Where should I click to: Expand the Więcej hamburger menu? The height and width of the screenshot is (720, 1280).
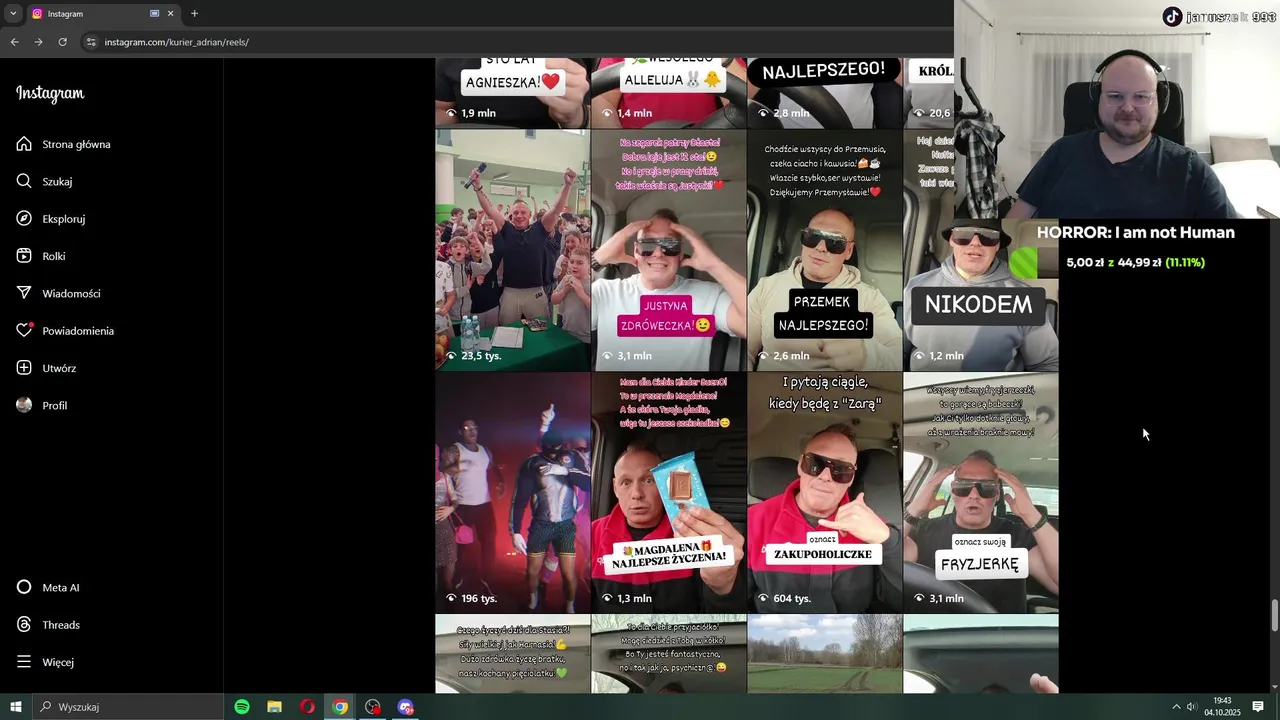[24, 662]
